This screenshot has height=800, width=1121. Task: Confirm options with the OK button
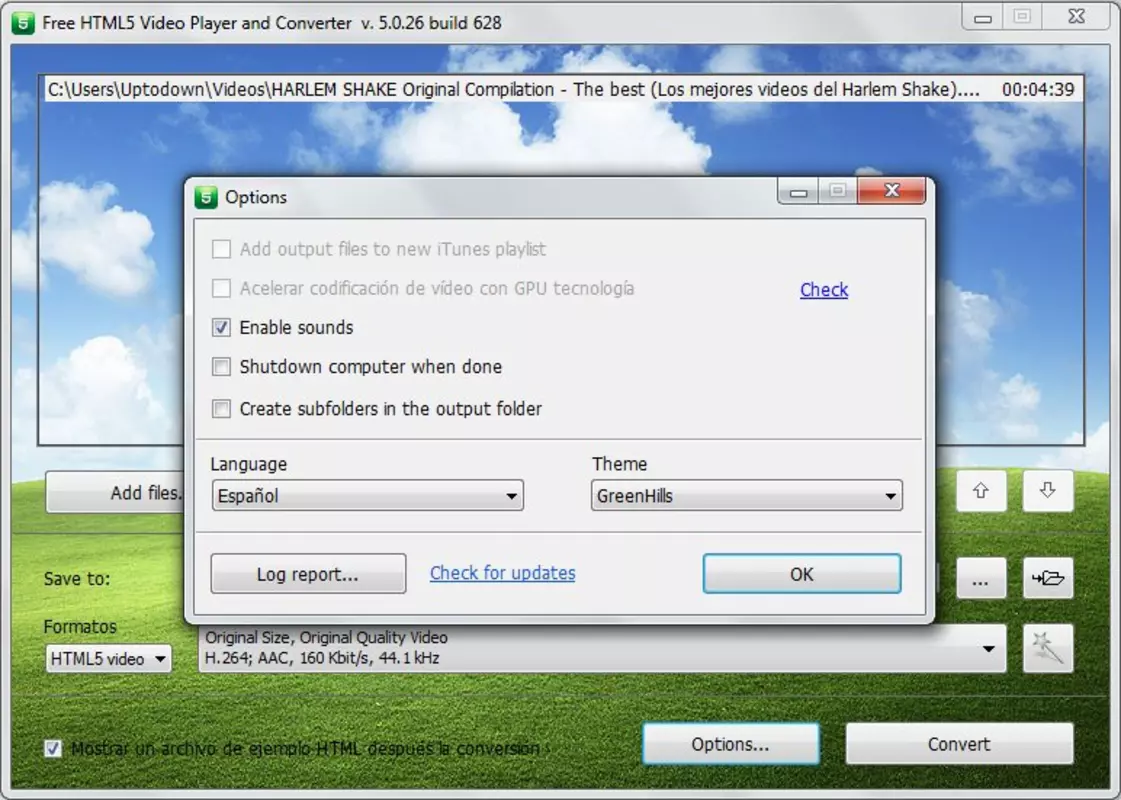[x=801, y=573]
